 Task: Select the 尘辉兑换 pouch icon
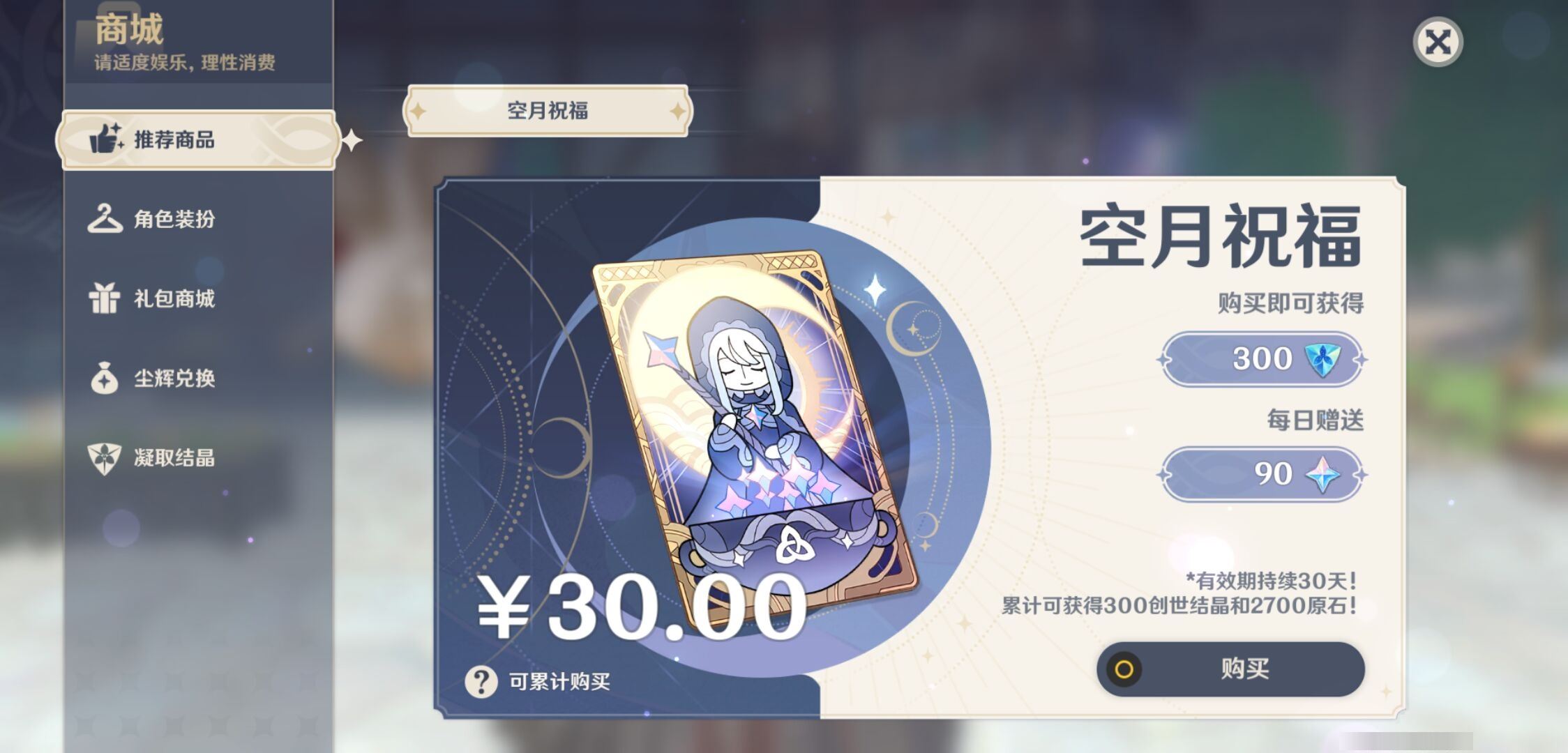105,378
